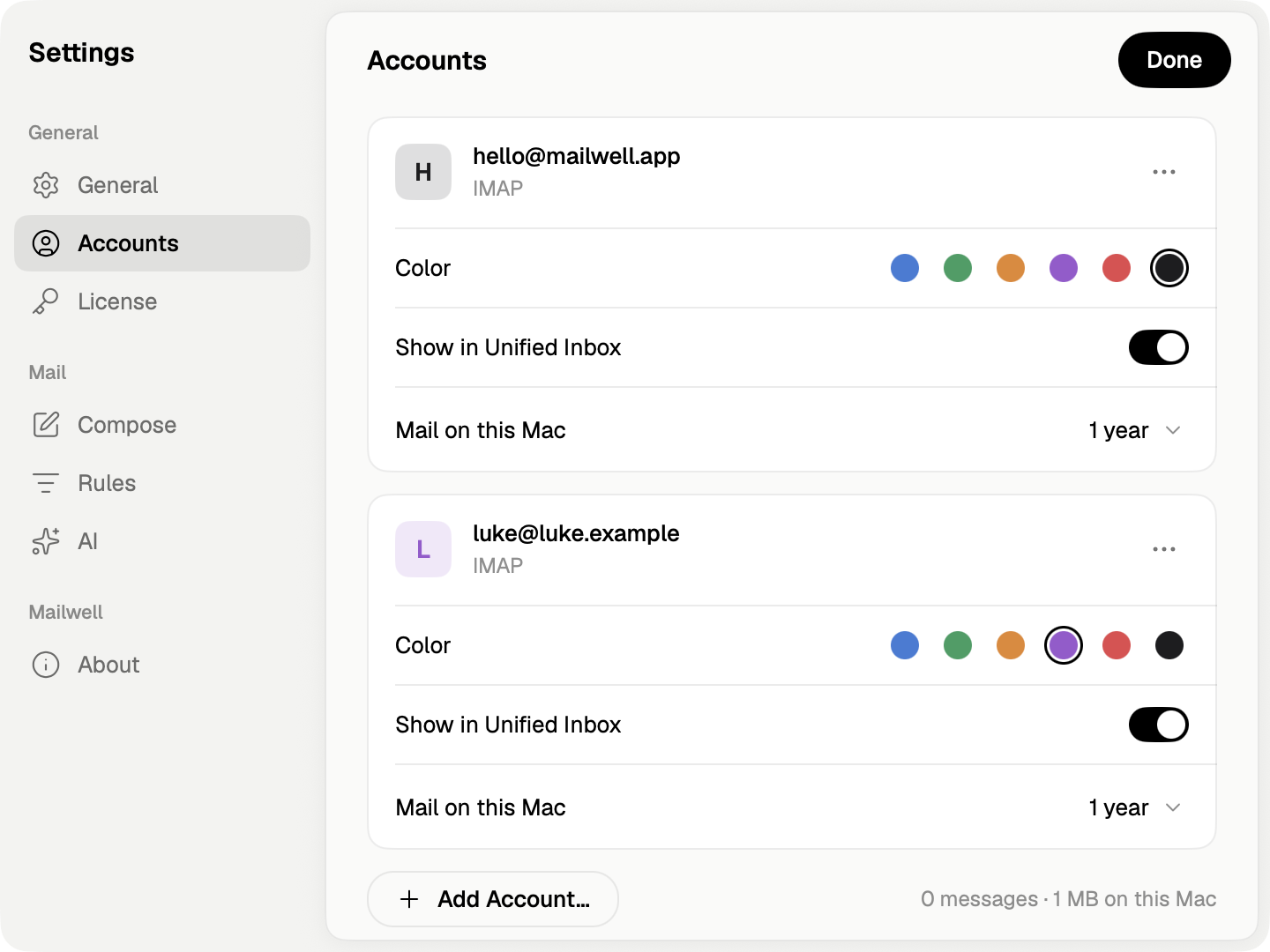Choose blue color for hello@mailwell.app
1270x952 pixels.
tap(905, 268)
